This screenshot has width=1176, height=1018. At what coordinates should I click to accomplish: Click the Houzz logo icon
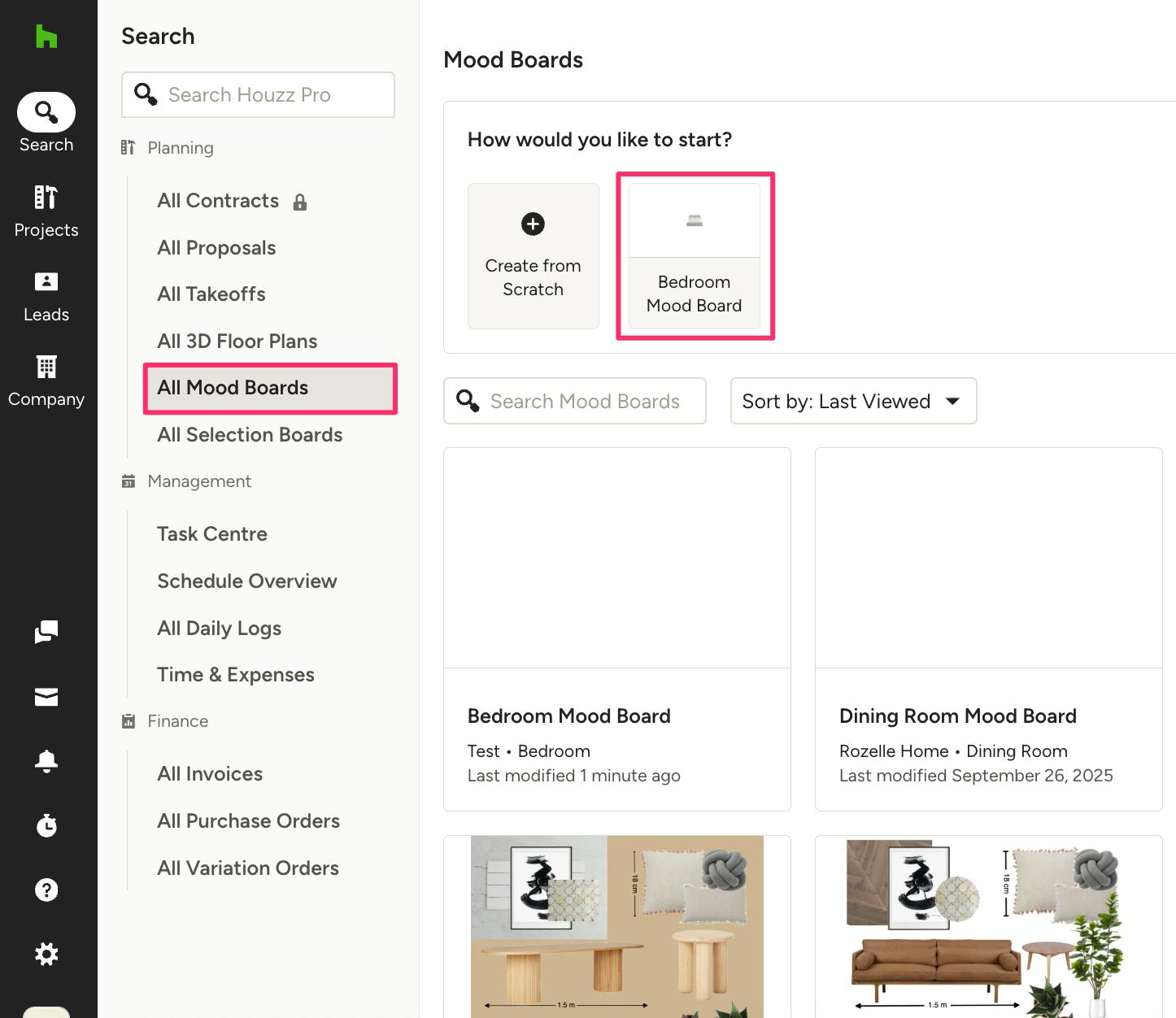click(x=46, y=37)
